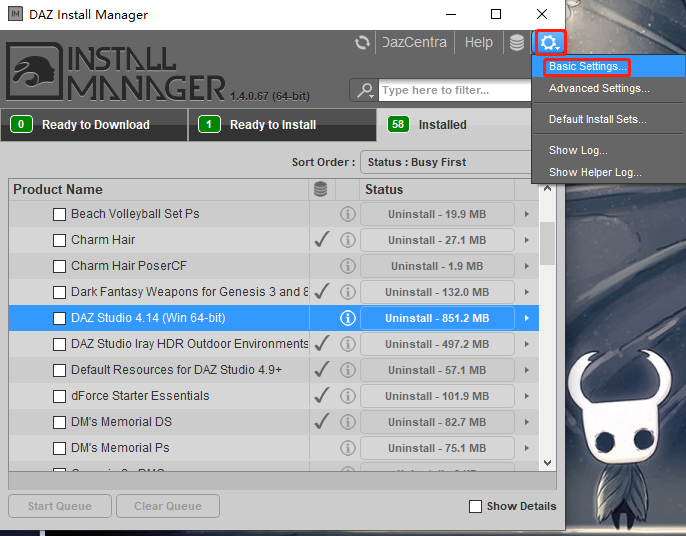Expand options arrow for Charm Hair
Viewport: 686px width, 536px height.
(x=527, y=240)
